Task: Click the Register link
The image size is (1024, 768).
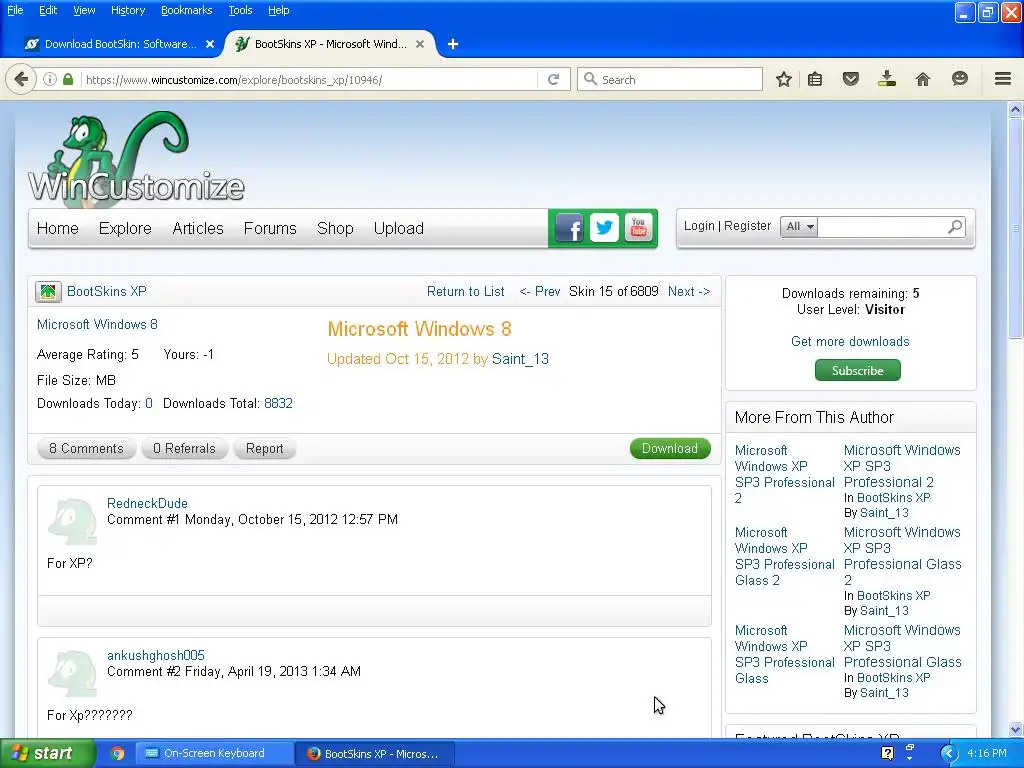Action: coord(747,226)
